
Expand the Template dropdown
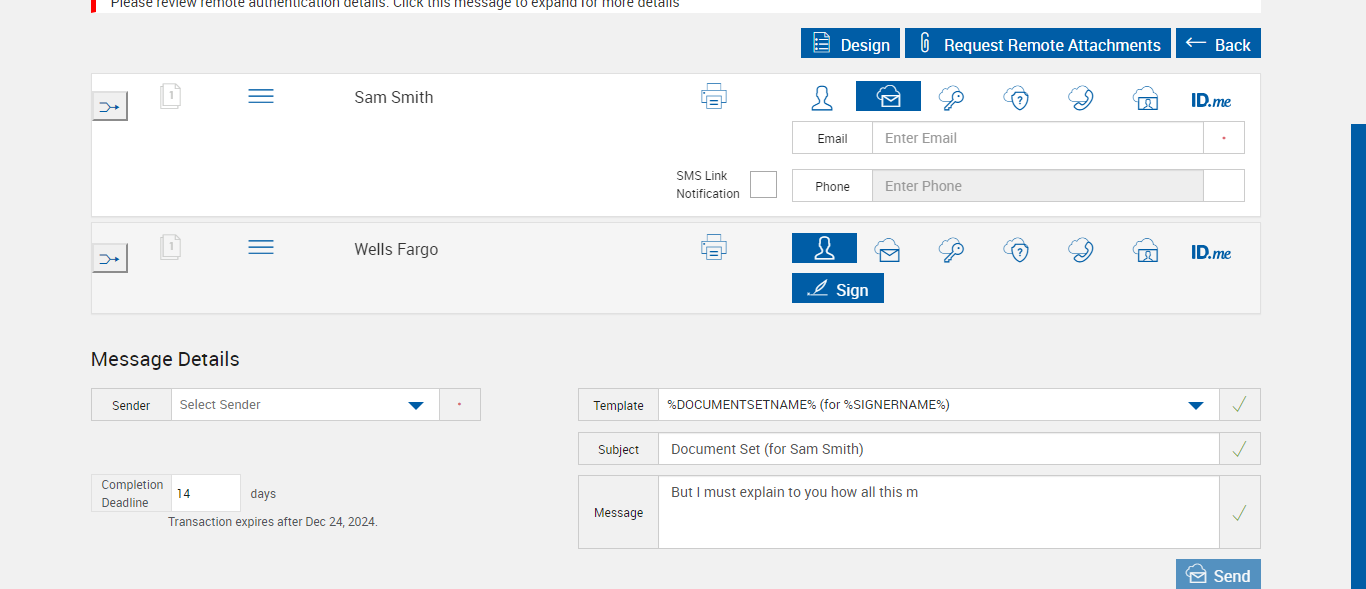click(1195, 405)
